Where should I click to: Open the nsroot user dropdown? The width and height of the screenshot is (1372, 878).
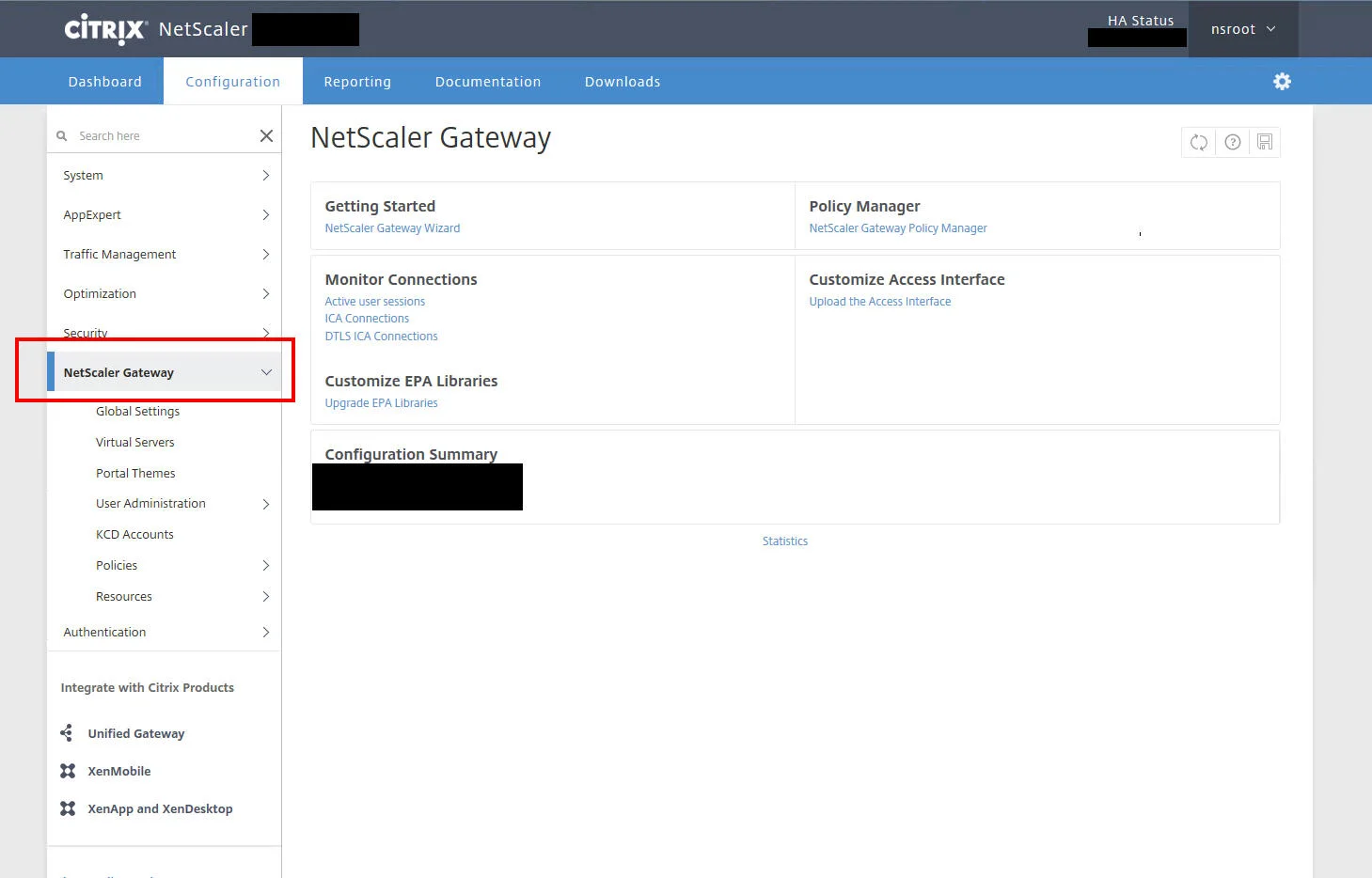(1243, 29)
